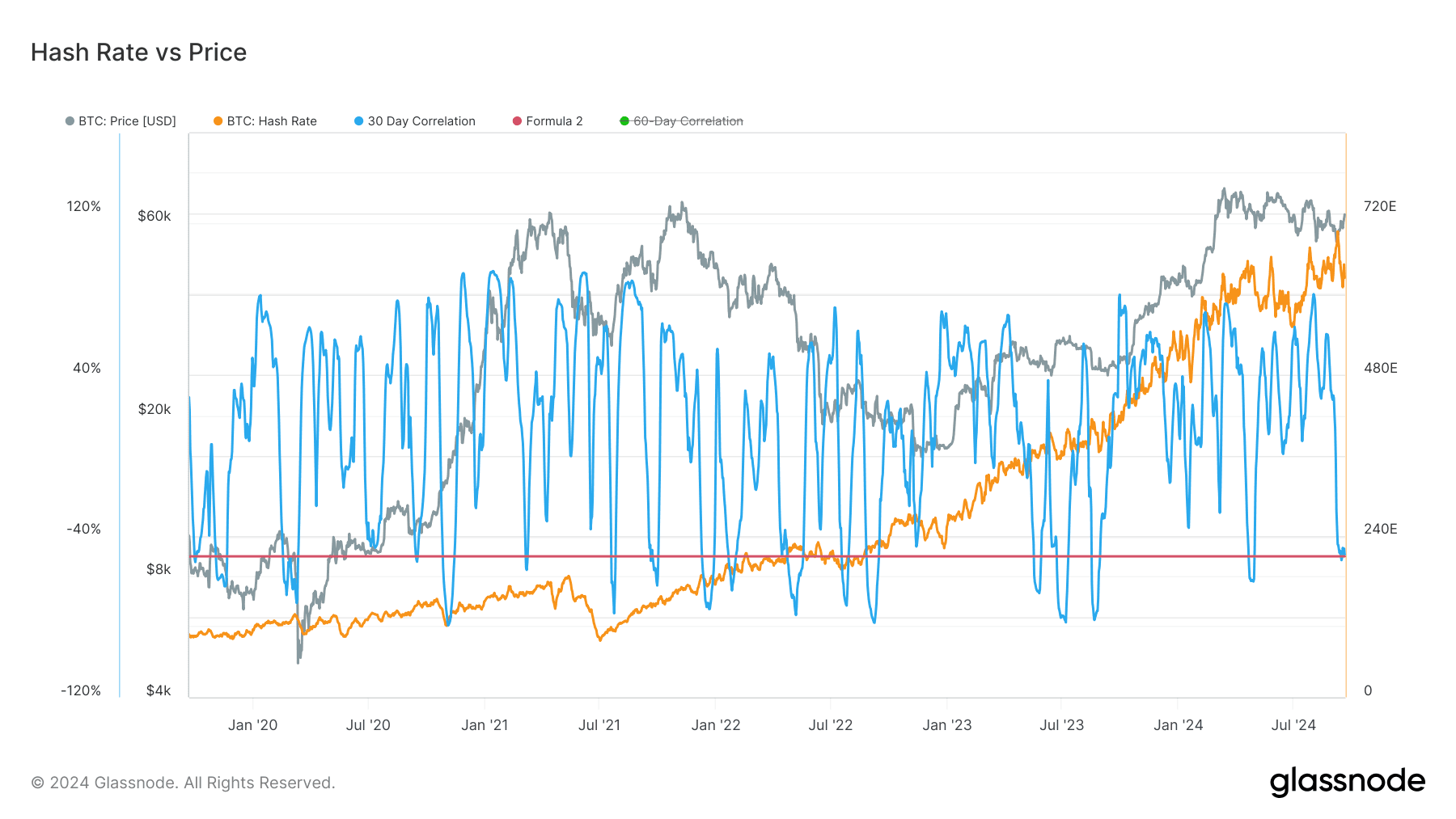Click the Hash Rate vs Price title

pos(138,53)
